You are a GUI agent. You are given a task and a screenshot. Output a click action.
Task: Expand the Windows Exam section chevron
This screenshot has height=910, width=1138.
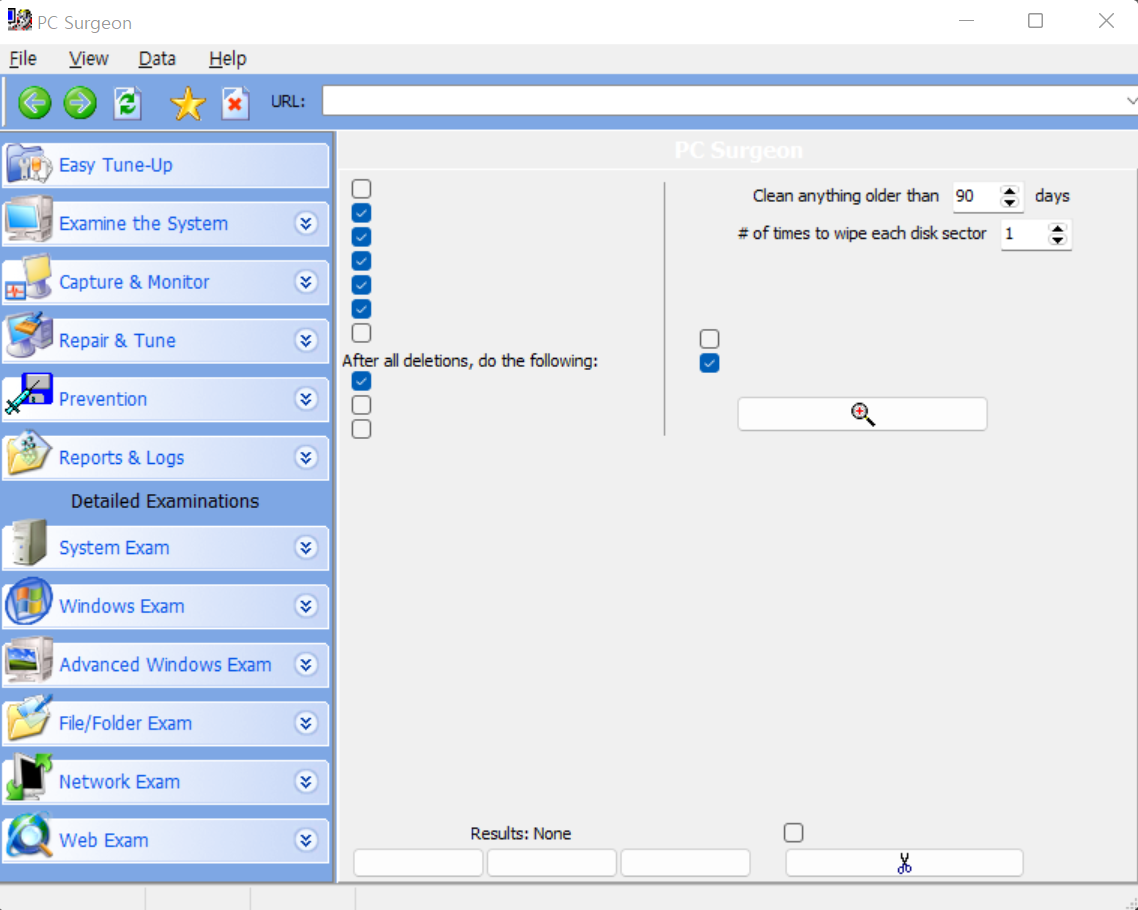click(x=306, y=606)
